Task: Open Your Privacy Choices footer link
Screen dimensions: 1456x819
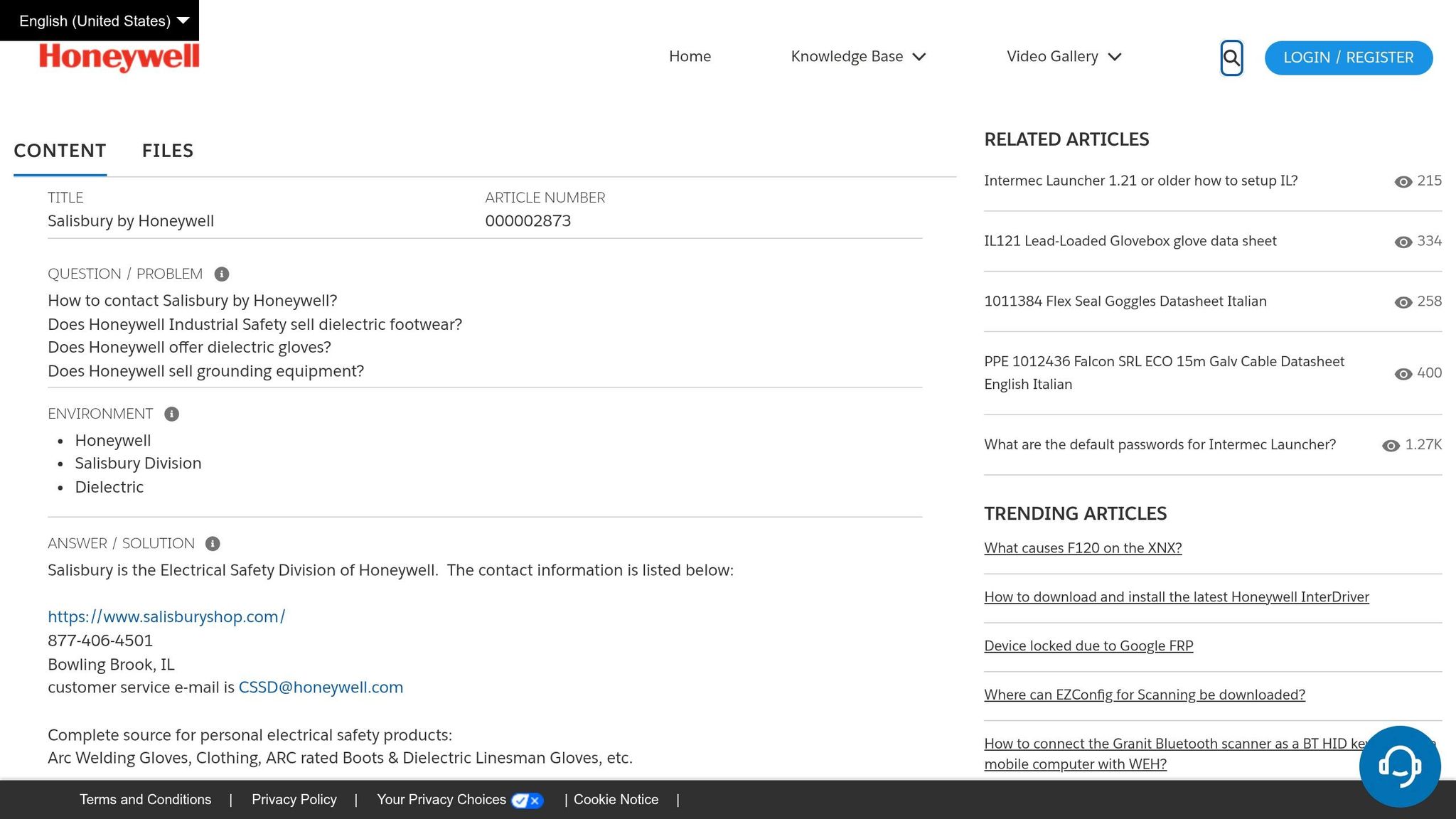Action: tap(441, 800)
